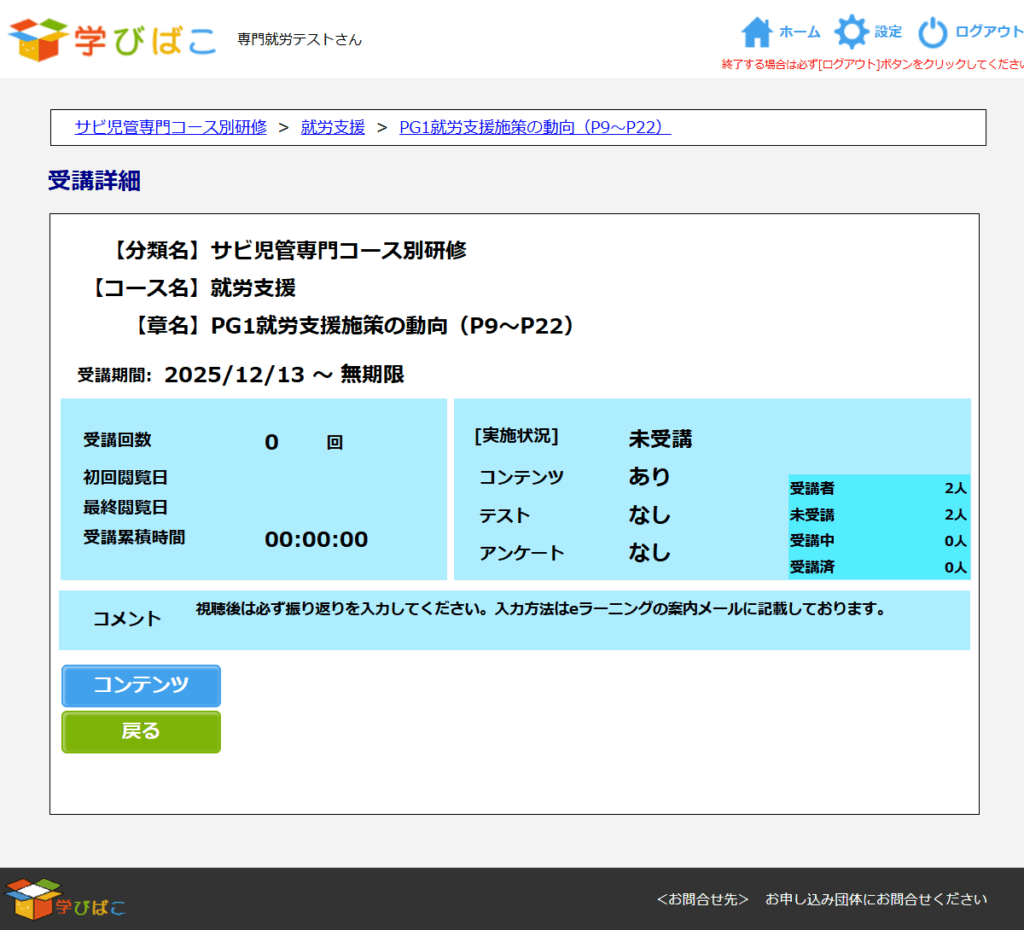Click the blue house Home icon
This screenshot has height=930, width=1024.
tap(757, 33)
